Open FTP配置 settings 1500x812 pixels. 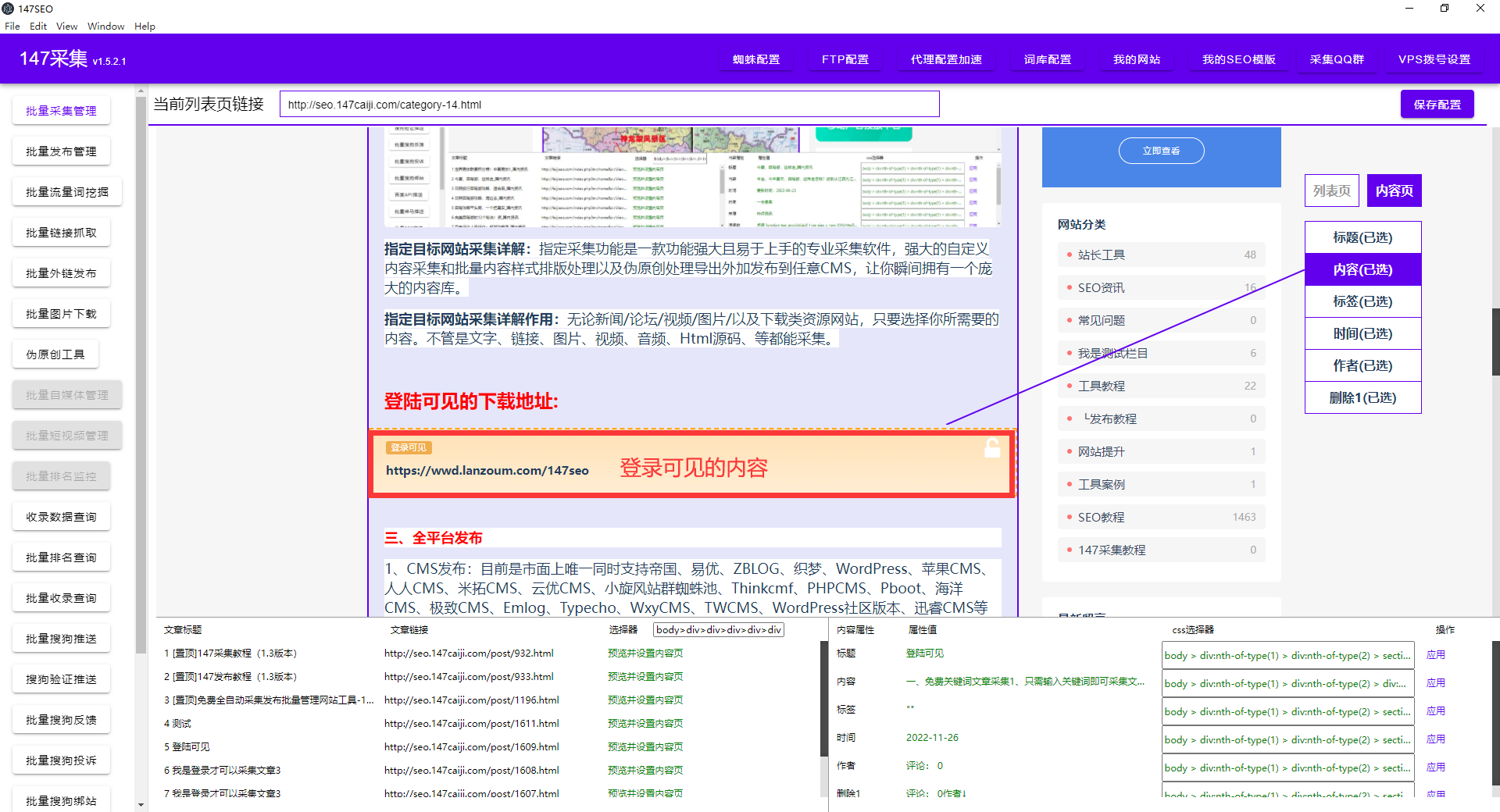click(x=845, y=59)
